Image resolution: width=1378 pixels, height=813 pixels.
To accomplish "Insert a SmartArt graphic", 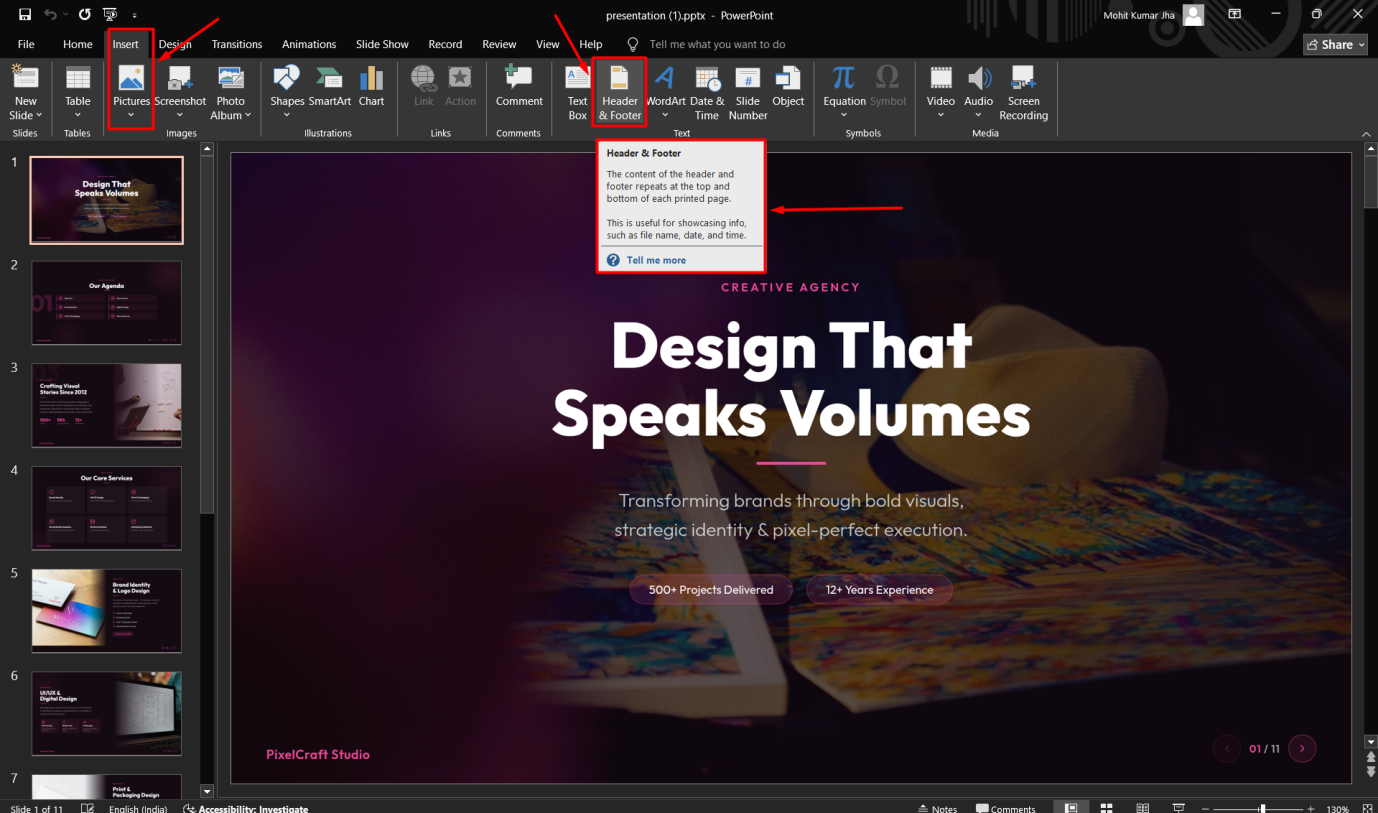I will point(329,85).
